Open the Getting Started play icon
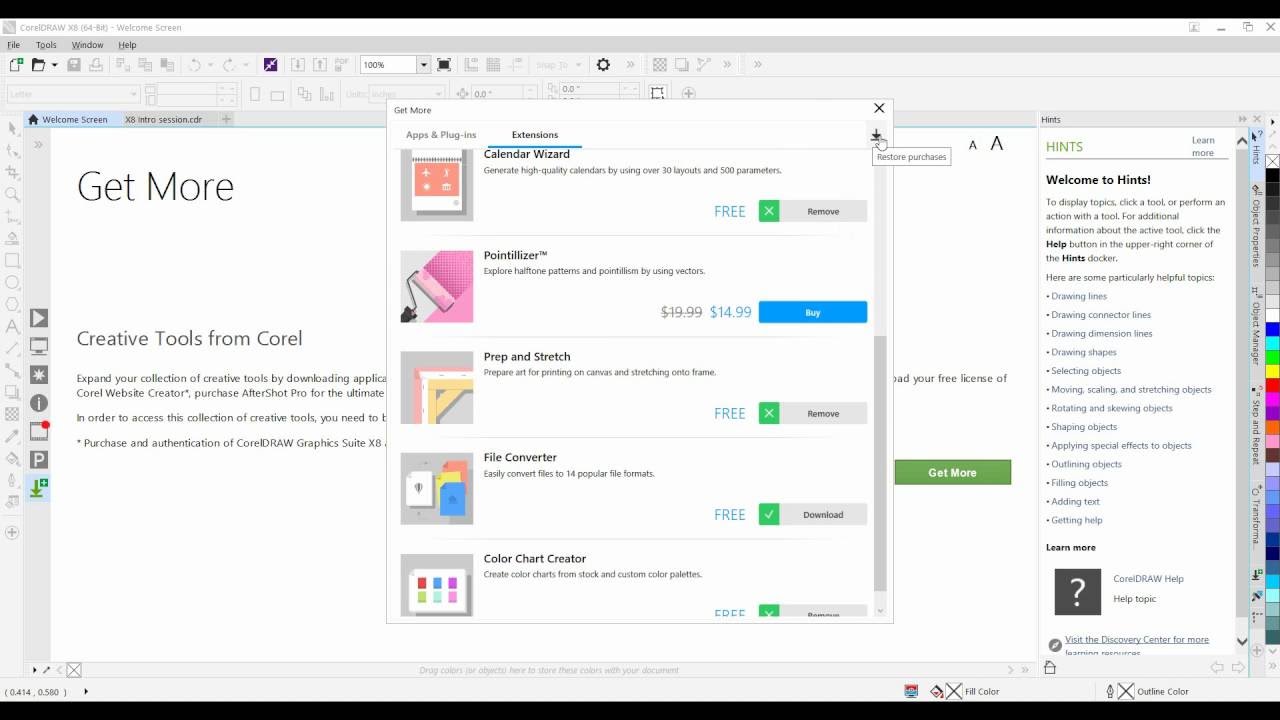Screen dimensions: 1280x720 coord(39,318)
